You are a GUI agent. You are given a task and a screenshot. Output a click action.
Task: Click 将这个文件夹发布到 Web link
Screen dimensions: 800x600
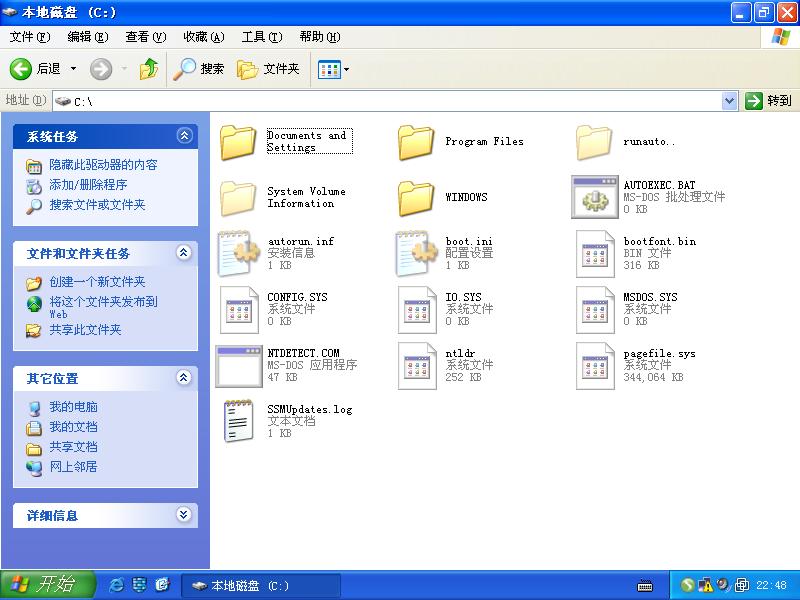[x=104, y=307]
